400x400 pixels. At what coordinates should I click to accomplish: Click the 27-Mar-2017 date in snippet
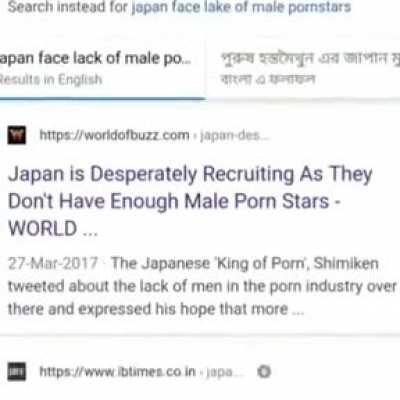click(53, 263)
